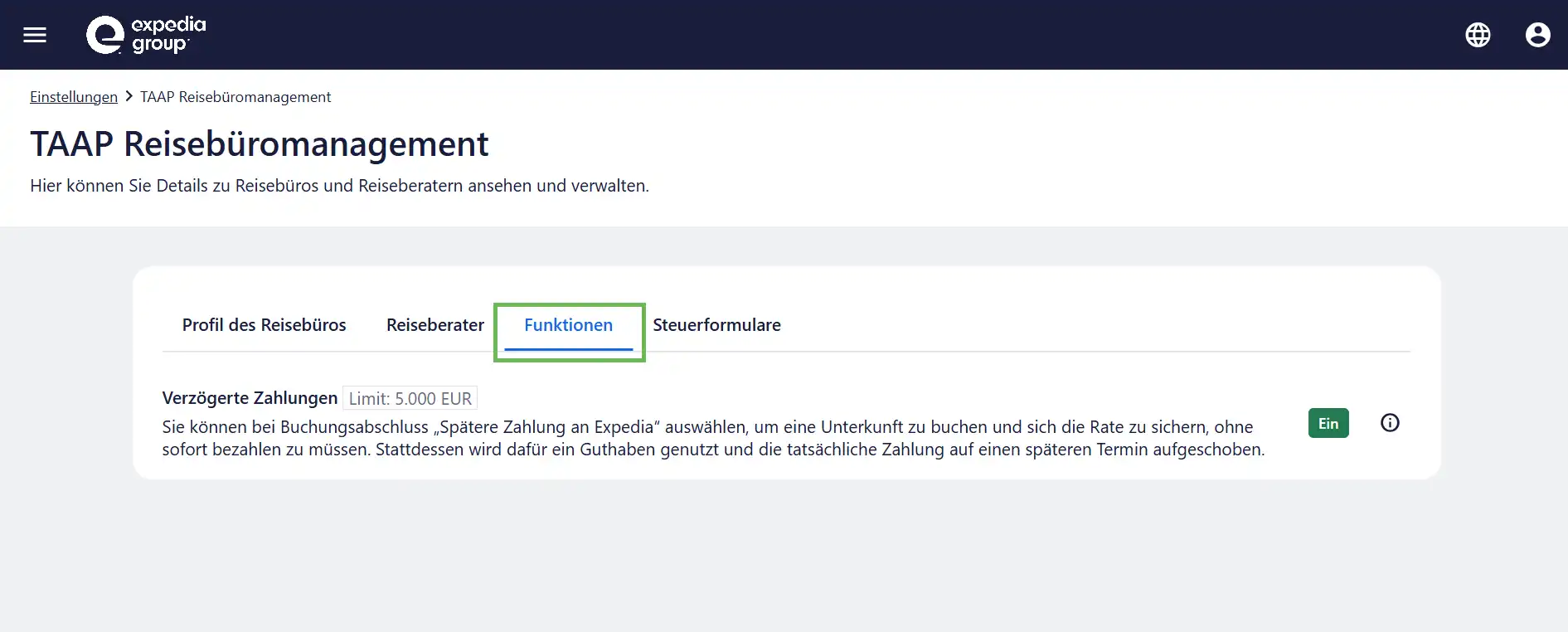Go back to Einstellungen via breadcrumb
1568x632 pixels.
tap(74, 97)
